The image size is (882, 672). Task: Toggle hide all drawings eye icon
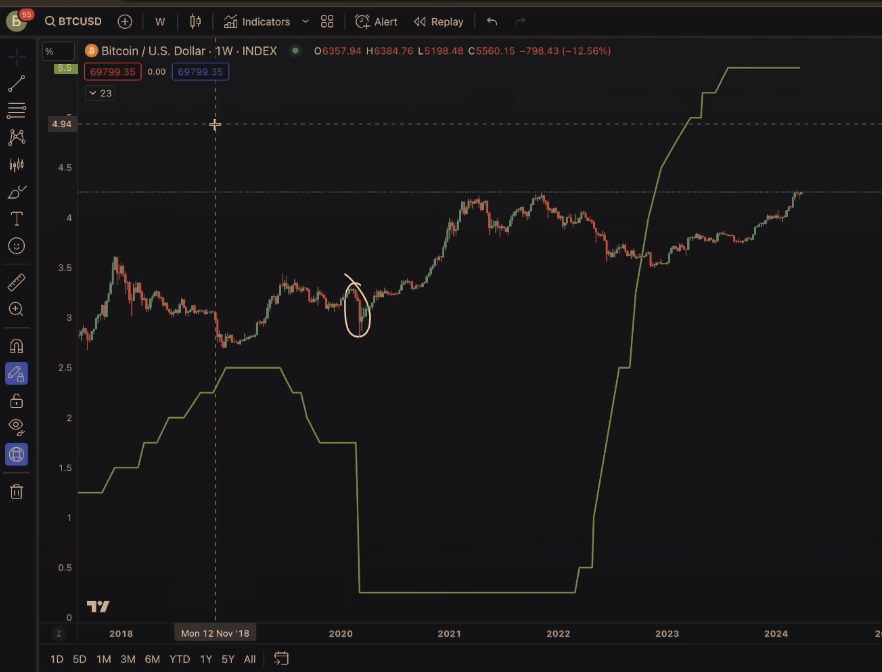tap(16, 427)
